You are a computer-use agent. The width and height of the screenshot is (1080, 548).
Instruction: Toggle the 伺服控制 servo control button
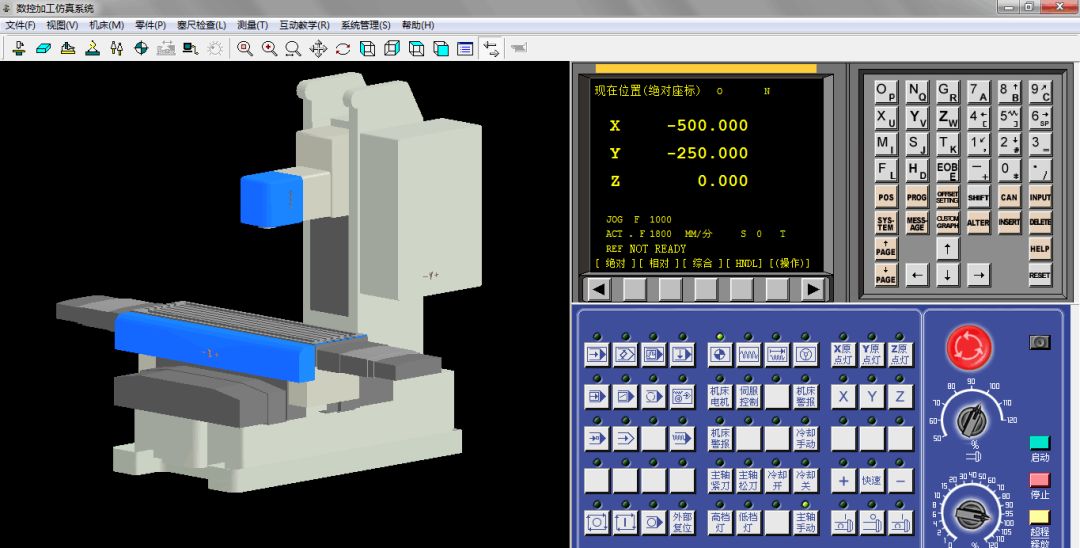coord(749,397)
